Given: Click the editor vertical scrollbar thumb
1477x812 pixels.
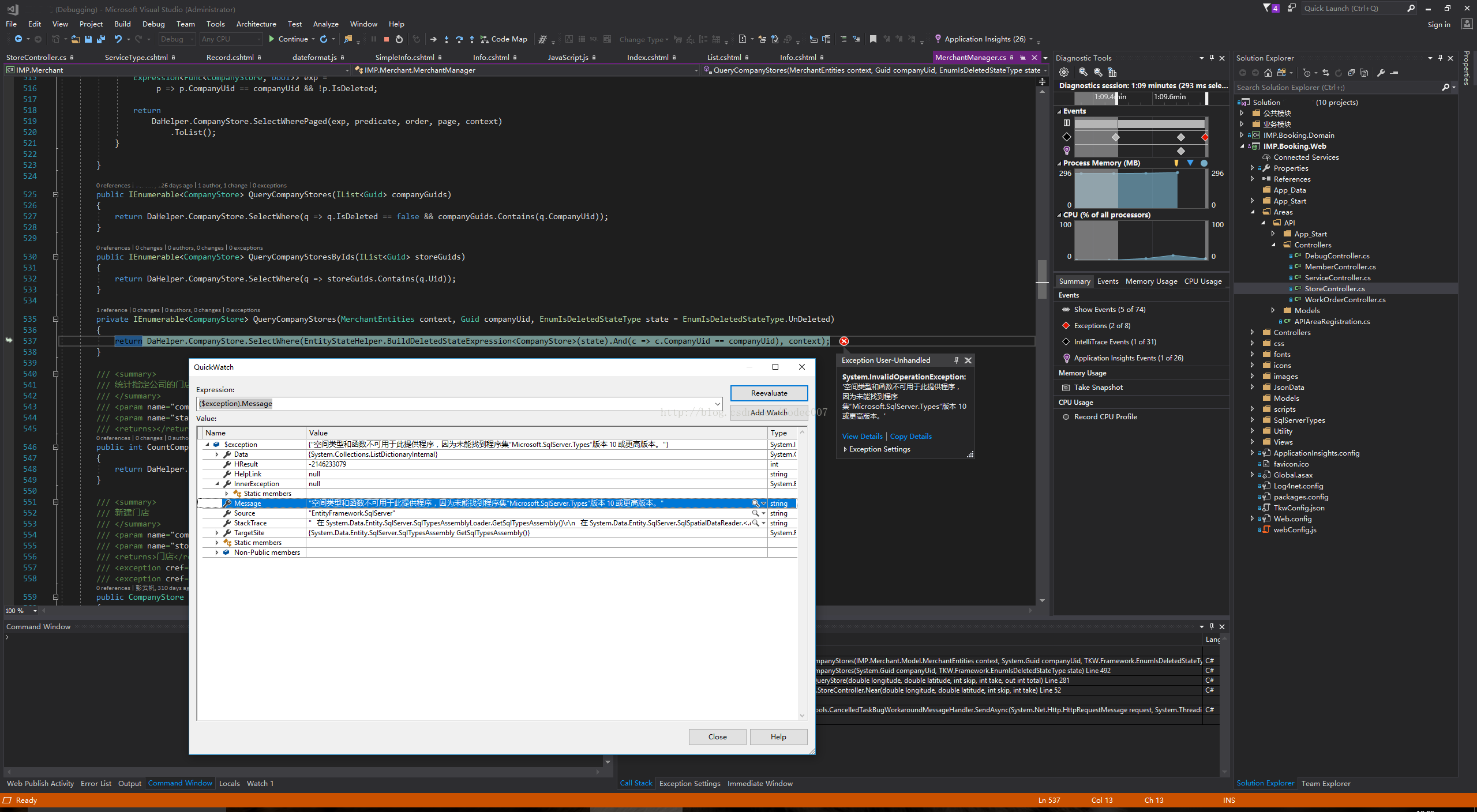Looking at the screenshot, I should coord(1041,280).
